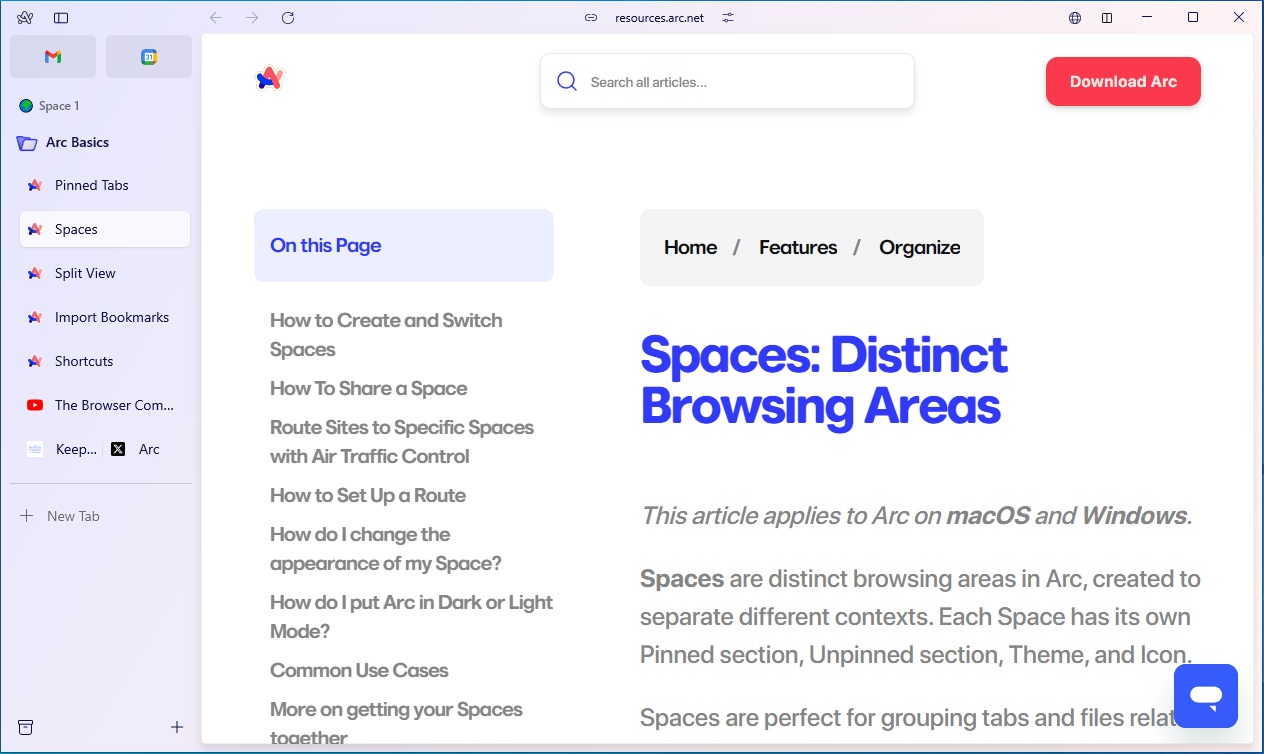
Task: Switch to the Split View tab
Action: pos(105,273)
